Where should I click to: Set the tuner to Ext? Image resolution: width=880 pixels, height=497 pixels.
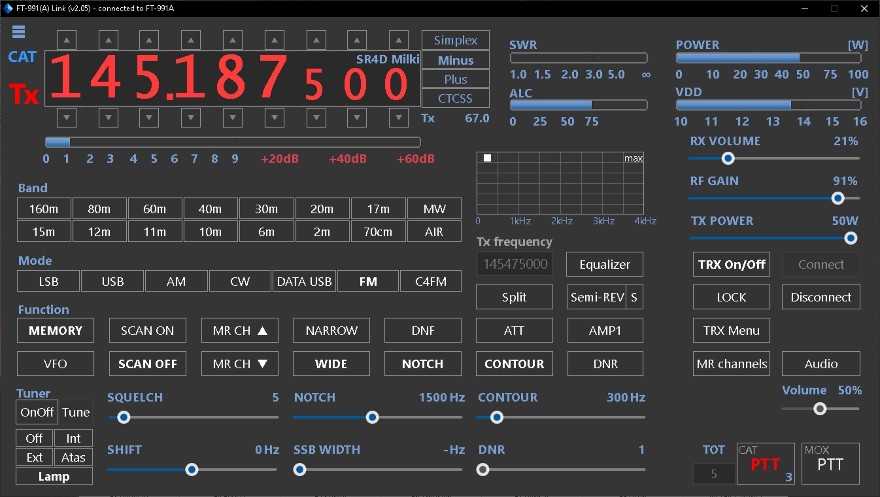point(34,457)
